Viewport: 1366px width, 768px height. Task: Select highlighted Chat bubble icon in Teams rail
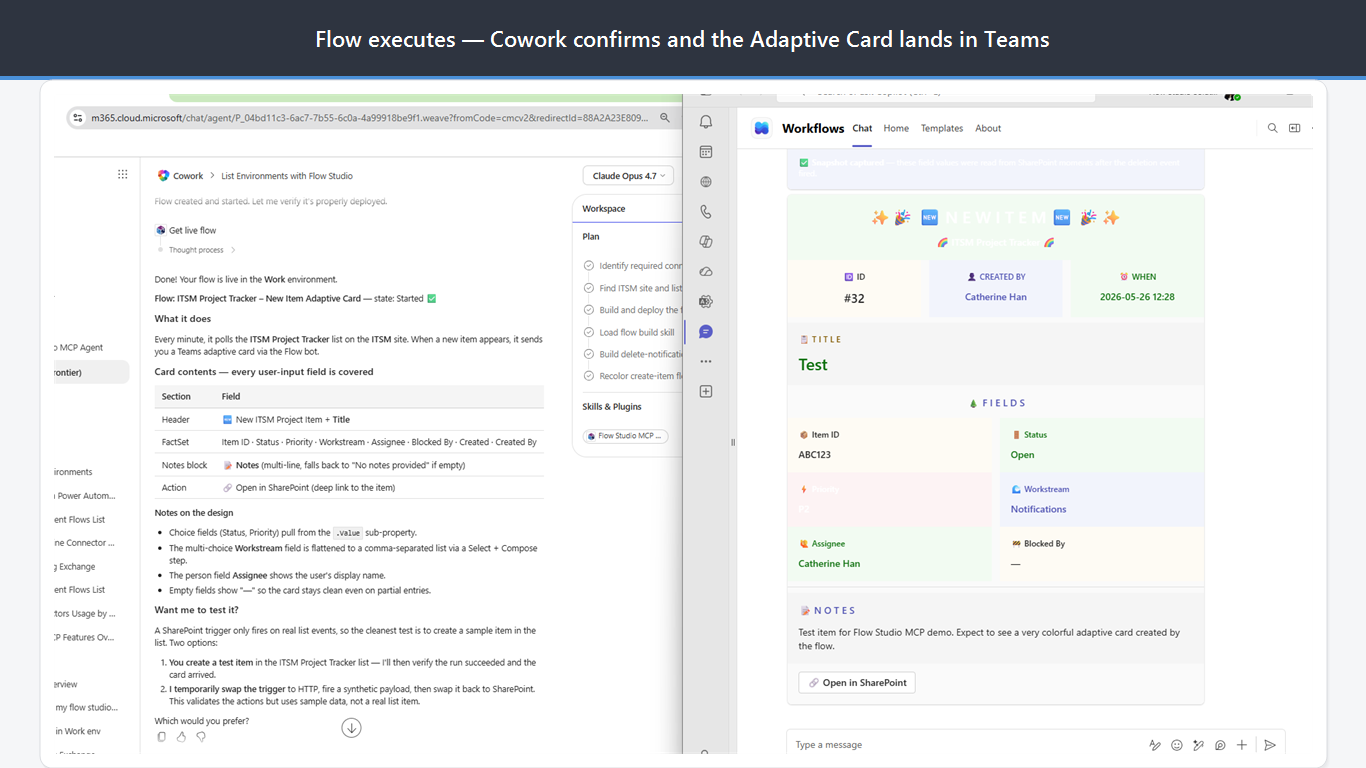point(706,331)
